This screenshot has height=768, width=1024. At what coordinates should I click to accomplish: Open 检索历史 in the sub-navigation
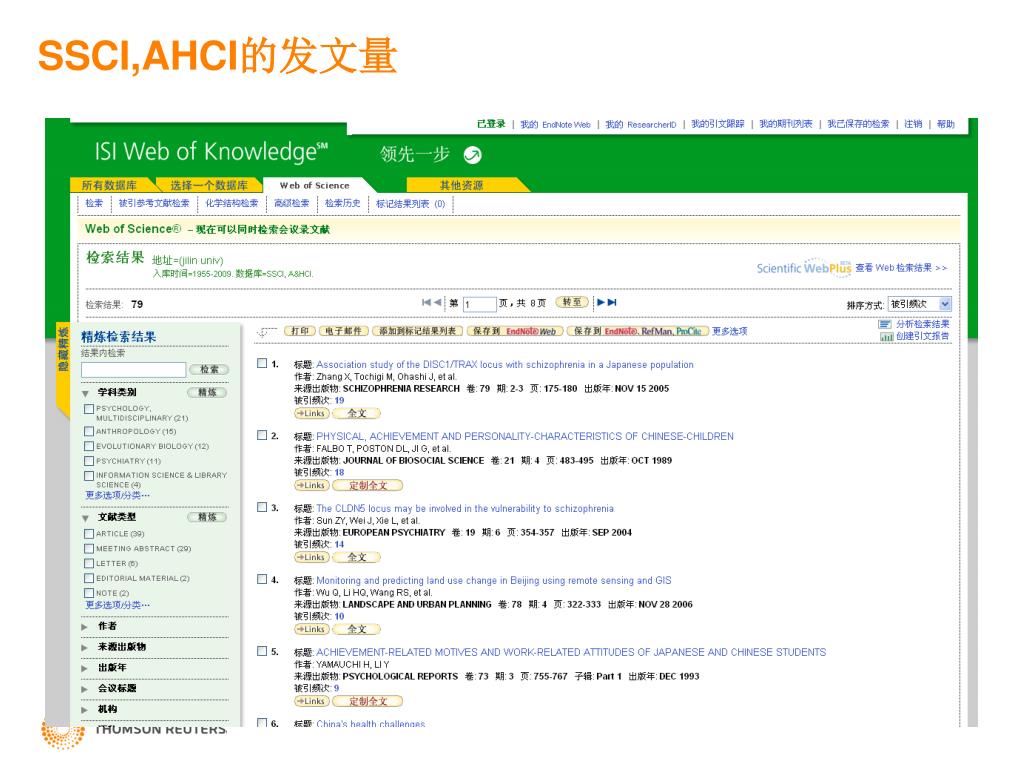[343, 203]
